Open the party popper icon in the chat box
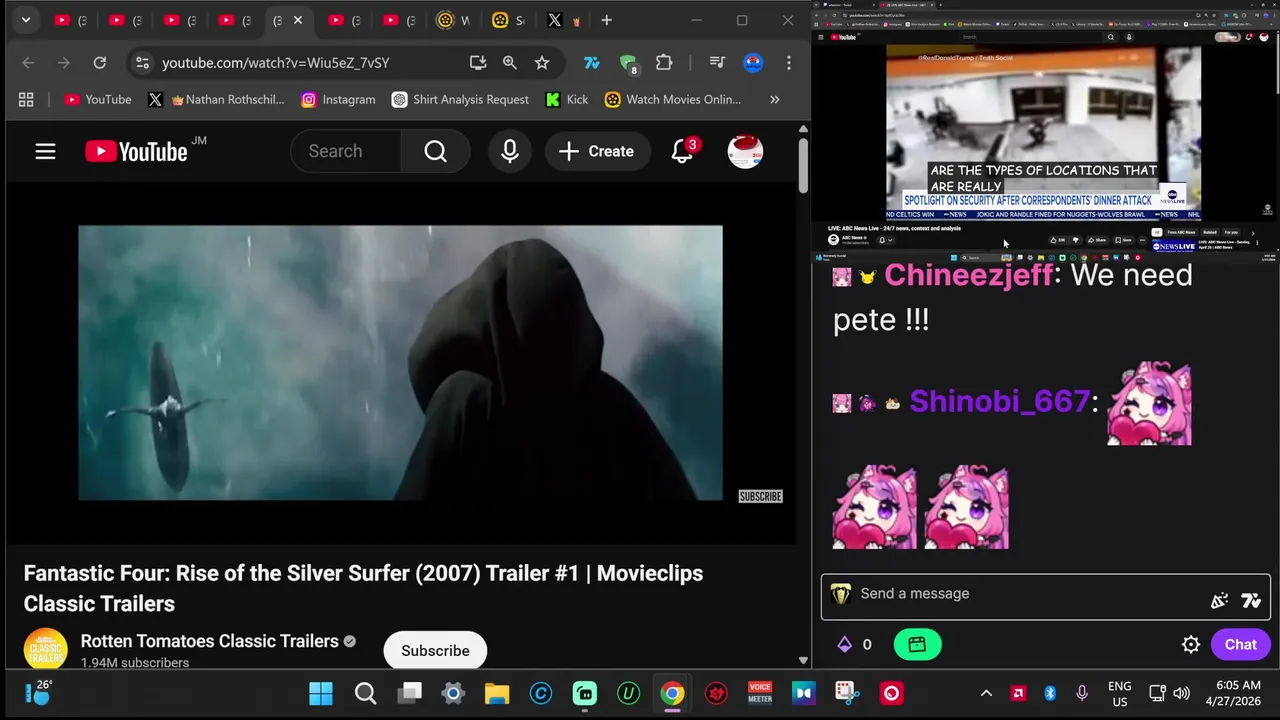 1219,601
